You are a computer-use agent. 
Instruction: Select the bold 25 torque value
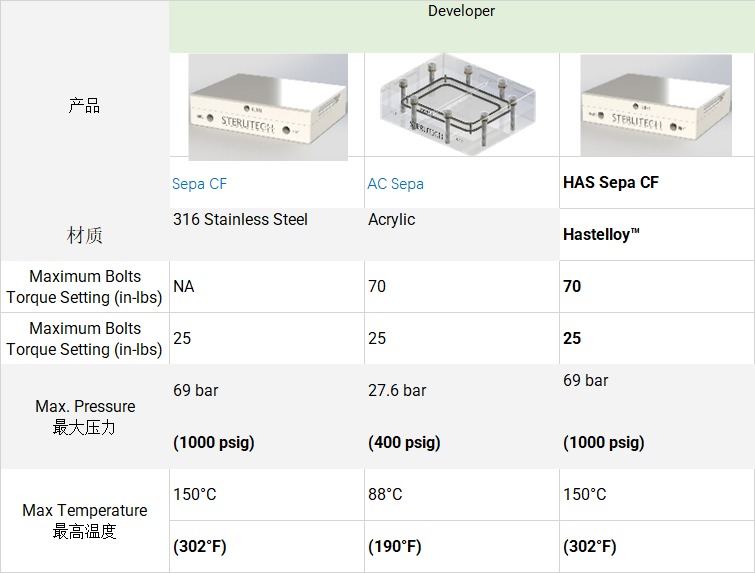(572, 339)
